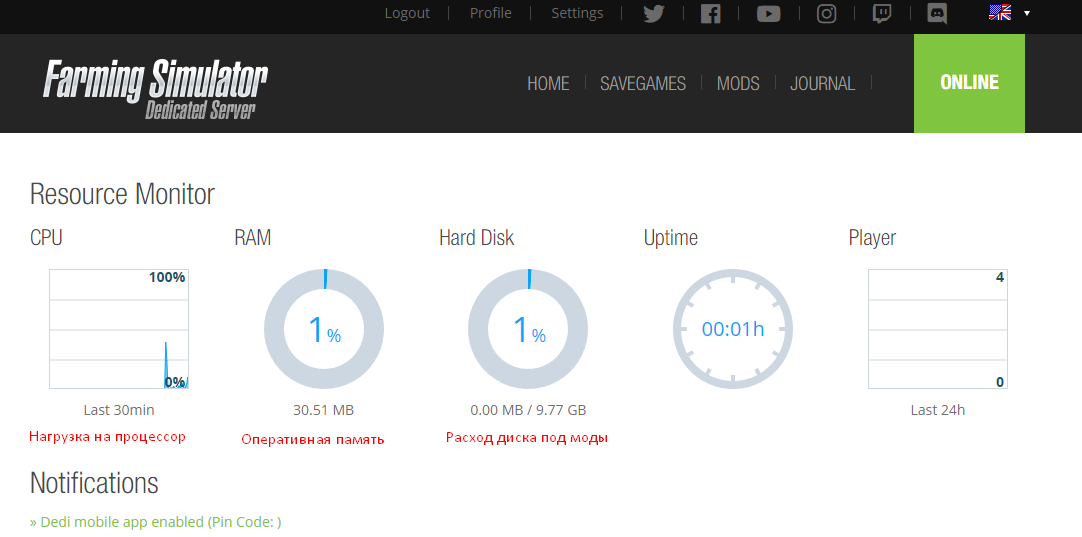Go to the SAVEGAMES page
Image resolution: width=1082 pixels, height=537 pixels.
coord(643,84)
